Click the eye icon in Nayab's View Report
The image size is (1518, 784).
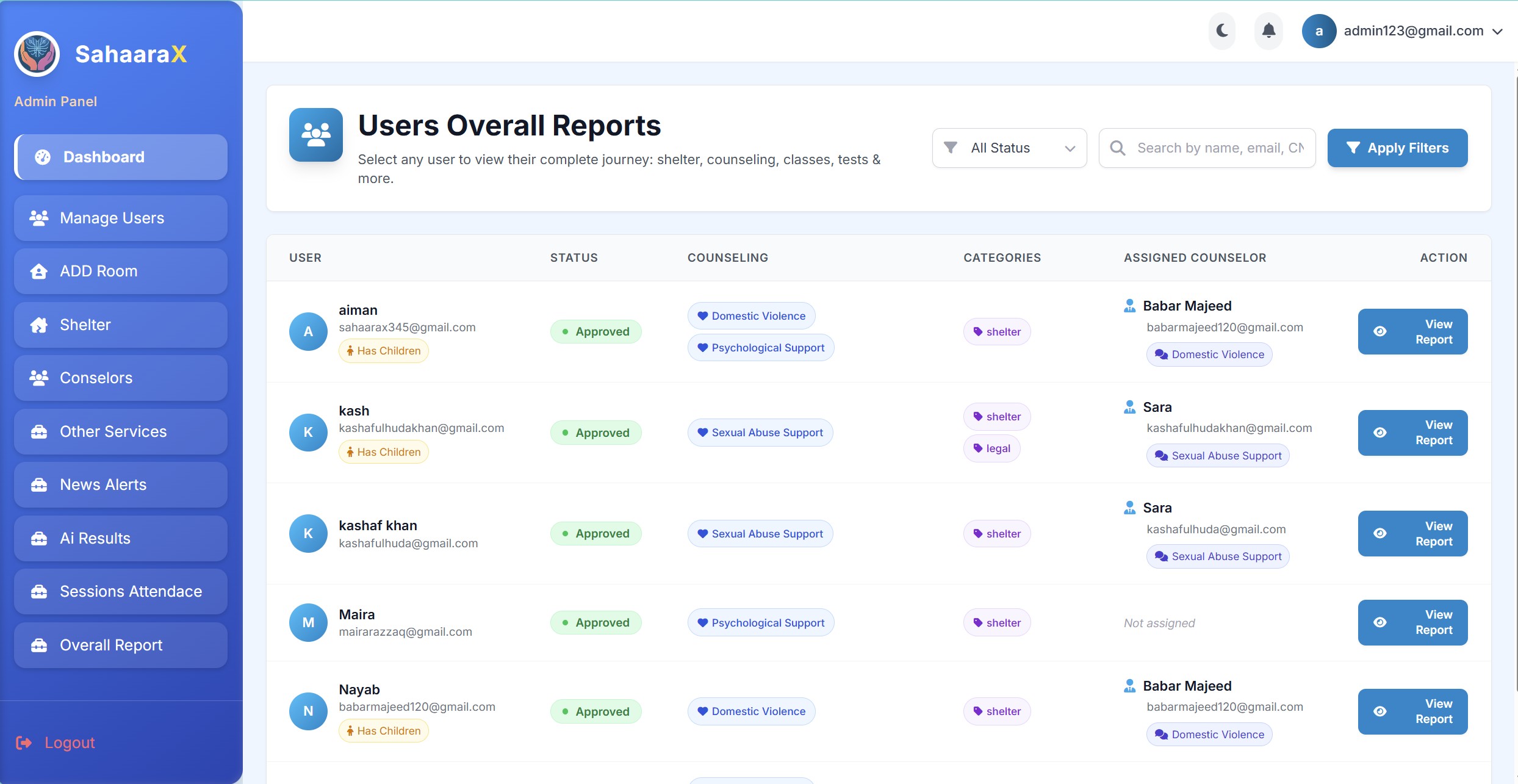pos(1380,711)
